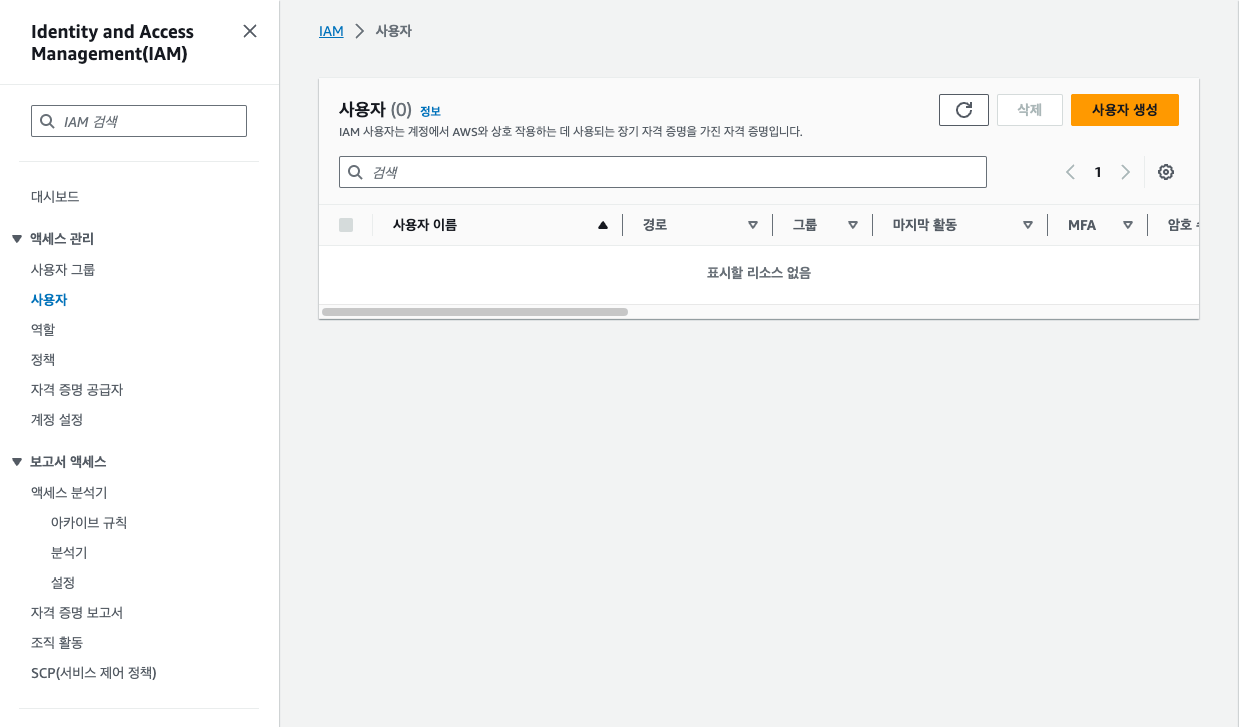The image size is (1241, 727).
Task: Open SCP(서비스 제어 정책) page
Action: pos(94,673)
